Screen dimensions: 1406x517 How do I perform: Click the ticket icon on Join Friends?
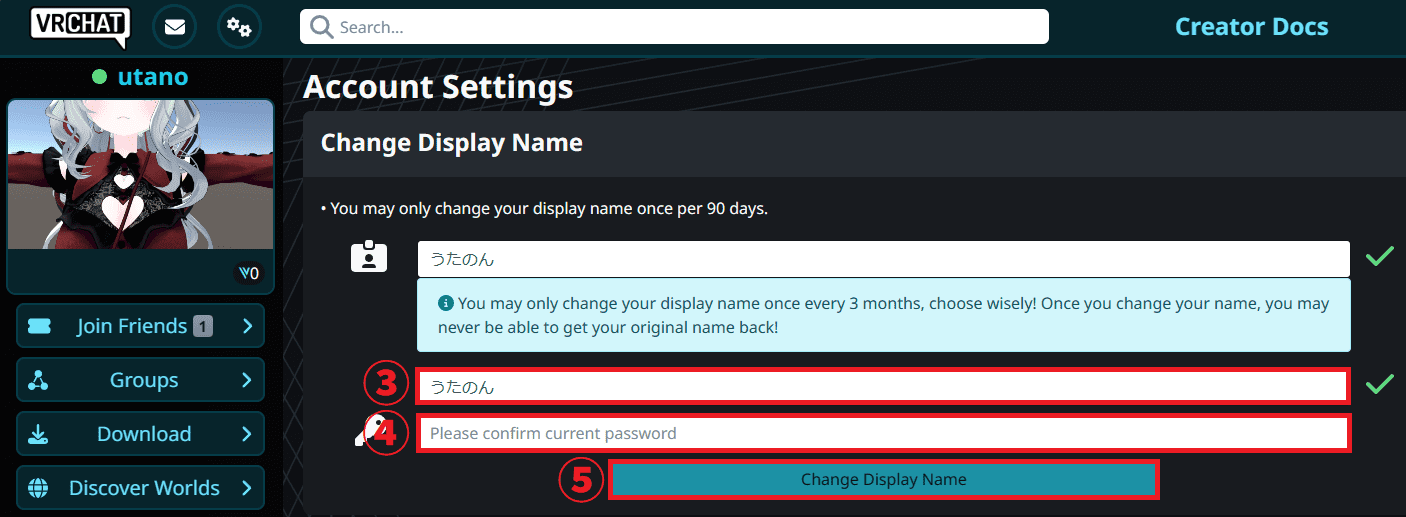click(x=39, y=326)
